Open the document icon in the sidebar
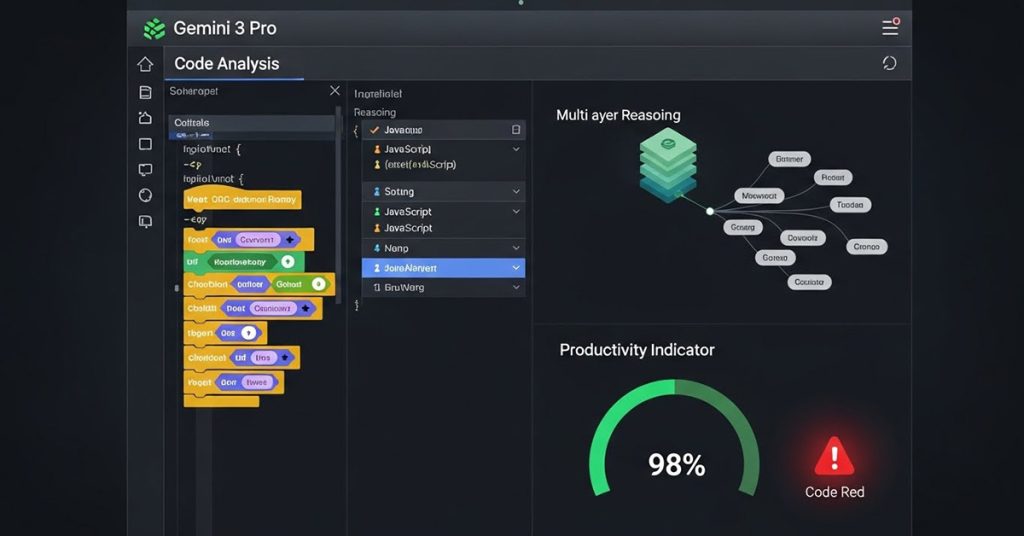 click(x=146, y=92)
